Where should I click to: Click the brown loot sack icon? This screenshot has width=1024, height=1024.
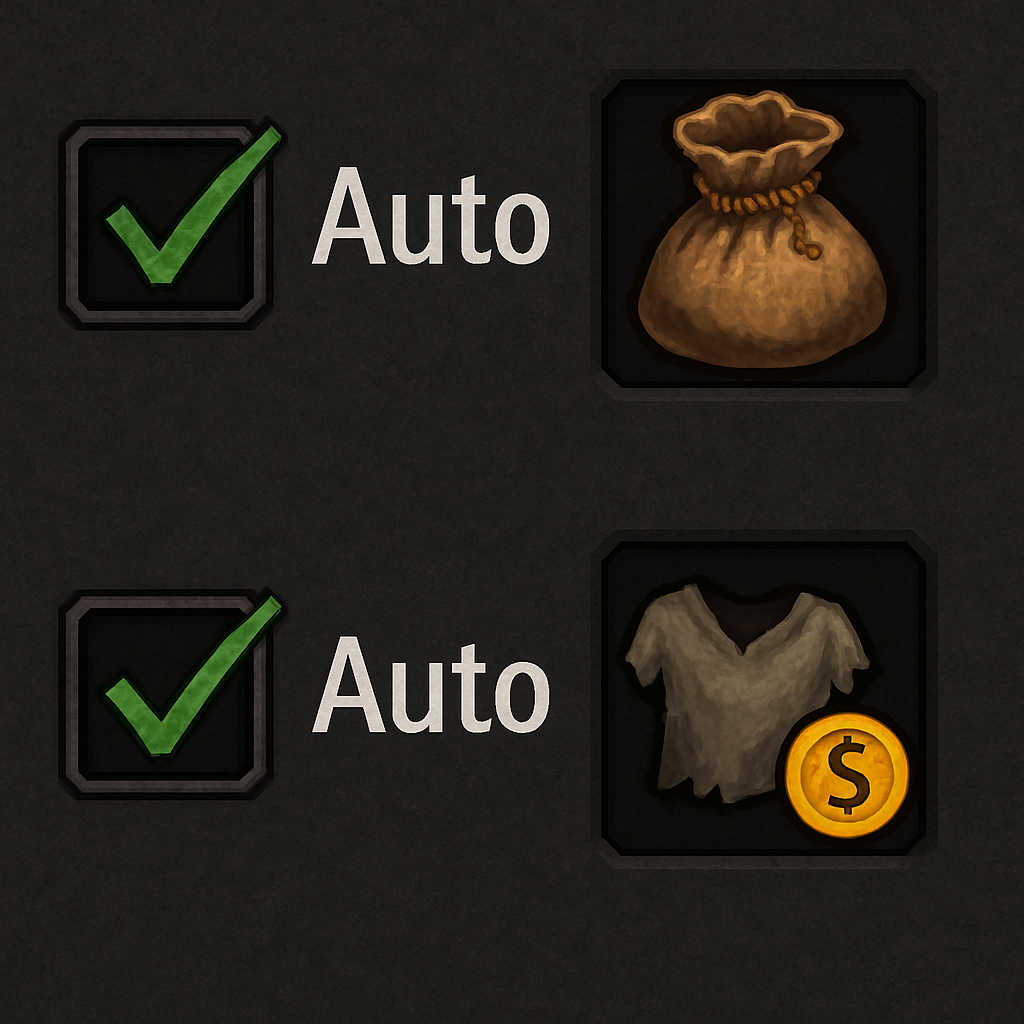click(x=763, y=230)
